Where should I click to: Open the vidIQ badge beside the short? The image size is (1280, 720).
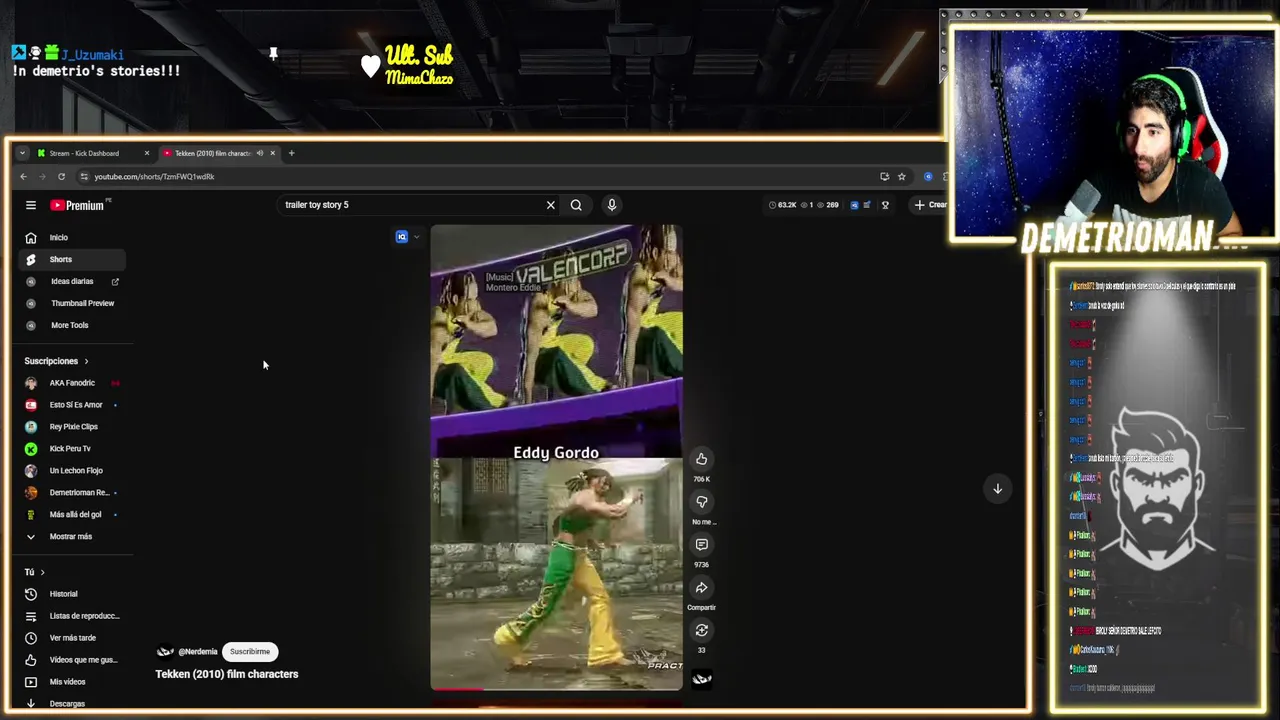point(402,237)
